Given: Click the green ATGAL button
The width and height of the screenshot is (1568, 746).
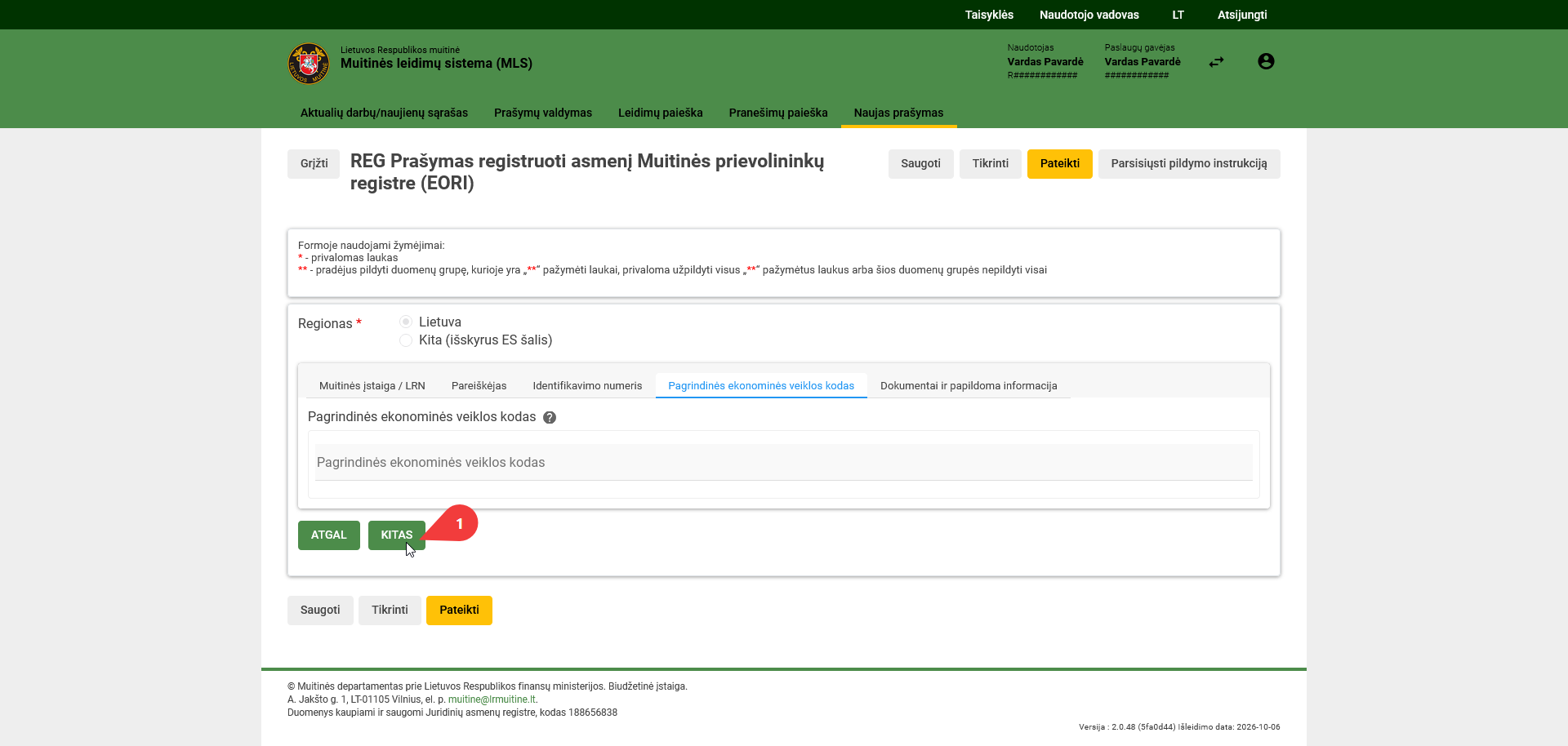Looking at the screenshot, I should (329, 535).
